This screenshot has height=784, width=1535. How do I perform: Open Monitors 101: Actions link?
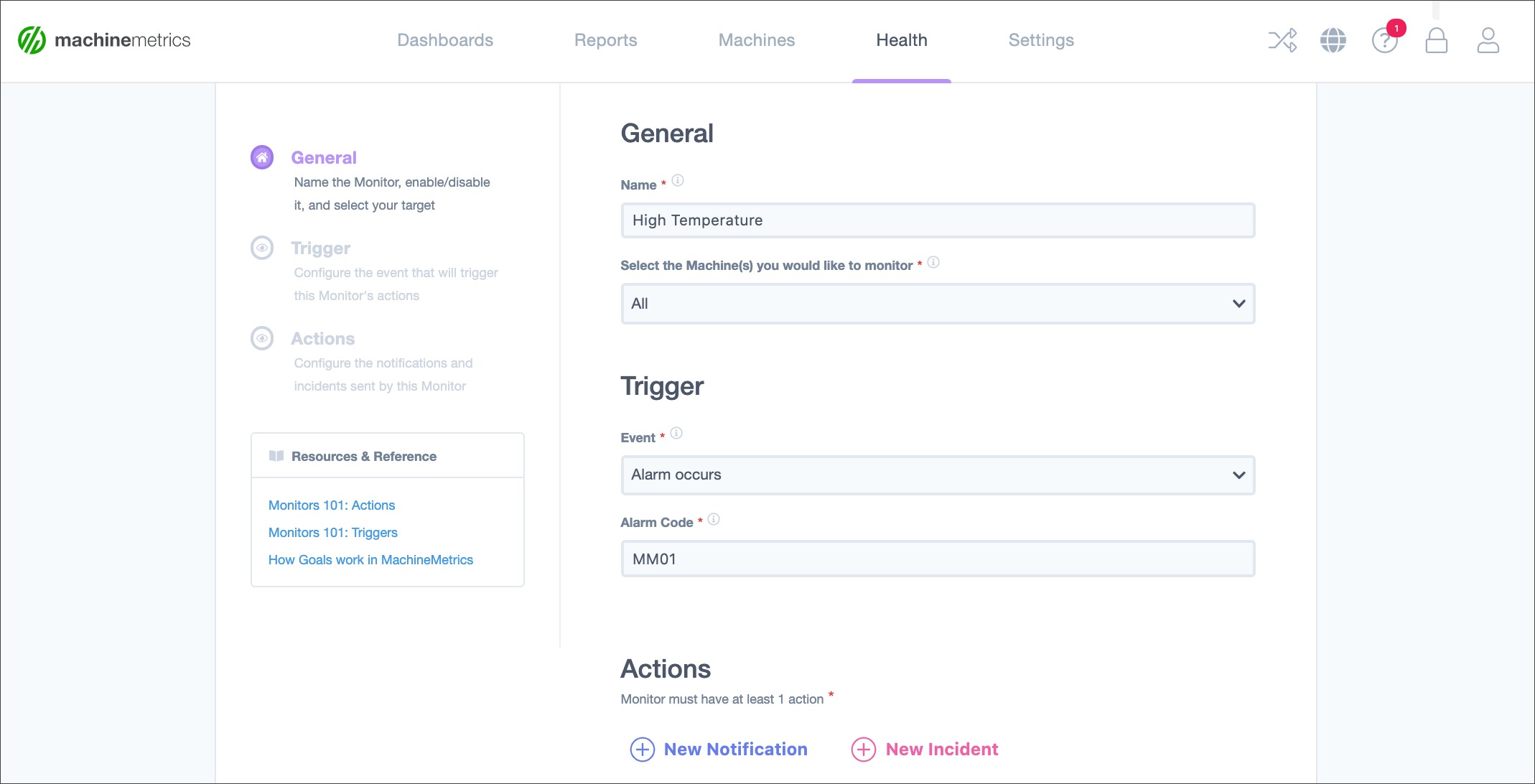point(332,505)
